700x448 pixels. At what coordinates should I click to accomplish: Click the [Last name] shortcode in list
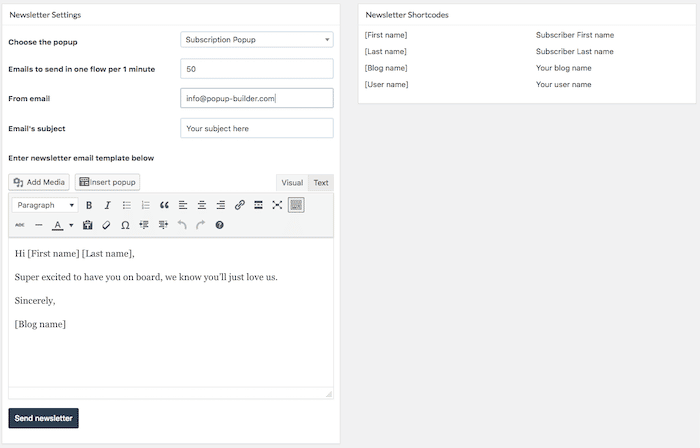[385, 51]
